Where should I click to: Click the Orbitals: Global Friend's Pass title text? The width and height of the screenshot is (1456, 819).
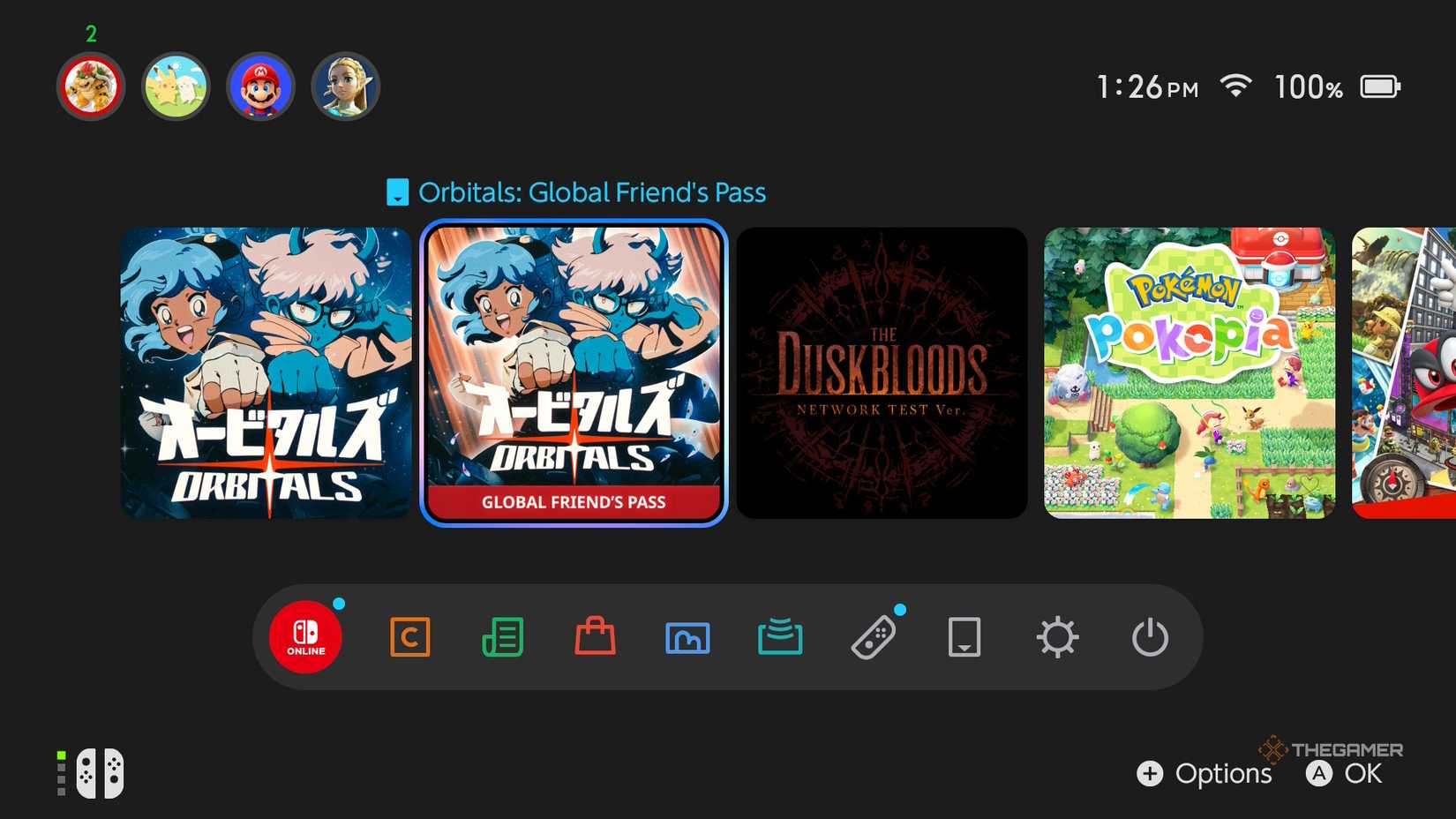pyautogui.click(x=592, y=192)
